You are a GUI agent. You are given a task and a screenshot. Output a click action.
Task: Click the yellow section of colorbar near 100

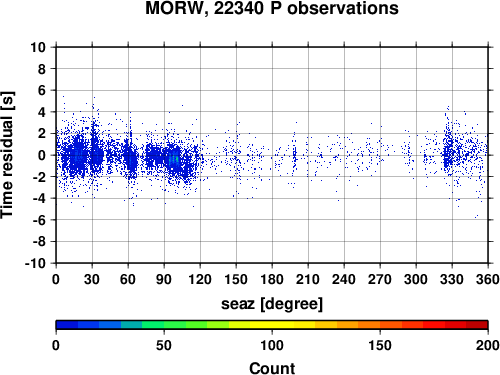(x=272, y=325)
